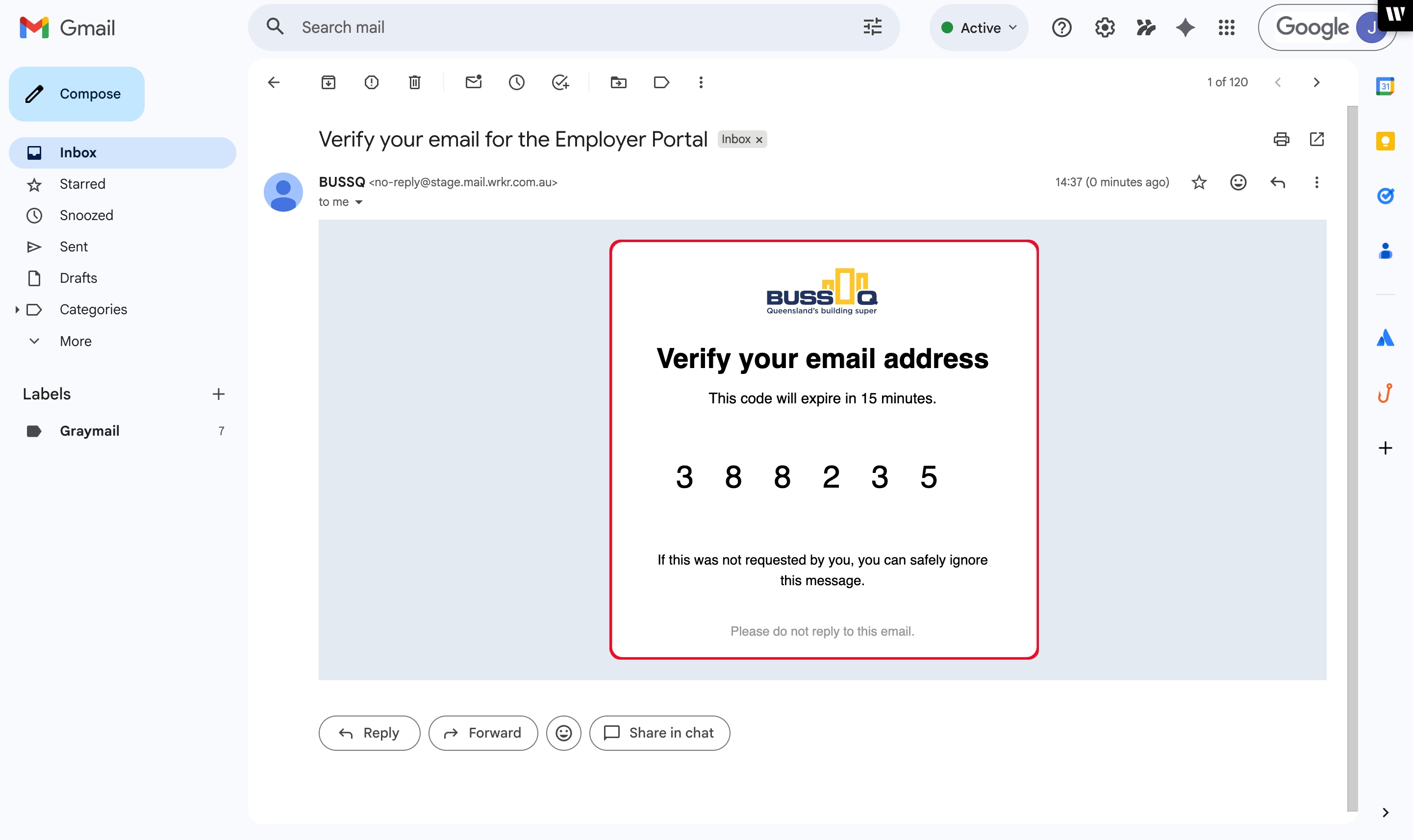Create a new label with plus icon
This screenshot has height=840, width=1413.
[x=219, y=394]
